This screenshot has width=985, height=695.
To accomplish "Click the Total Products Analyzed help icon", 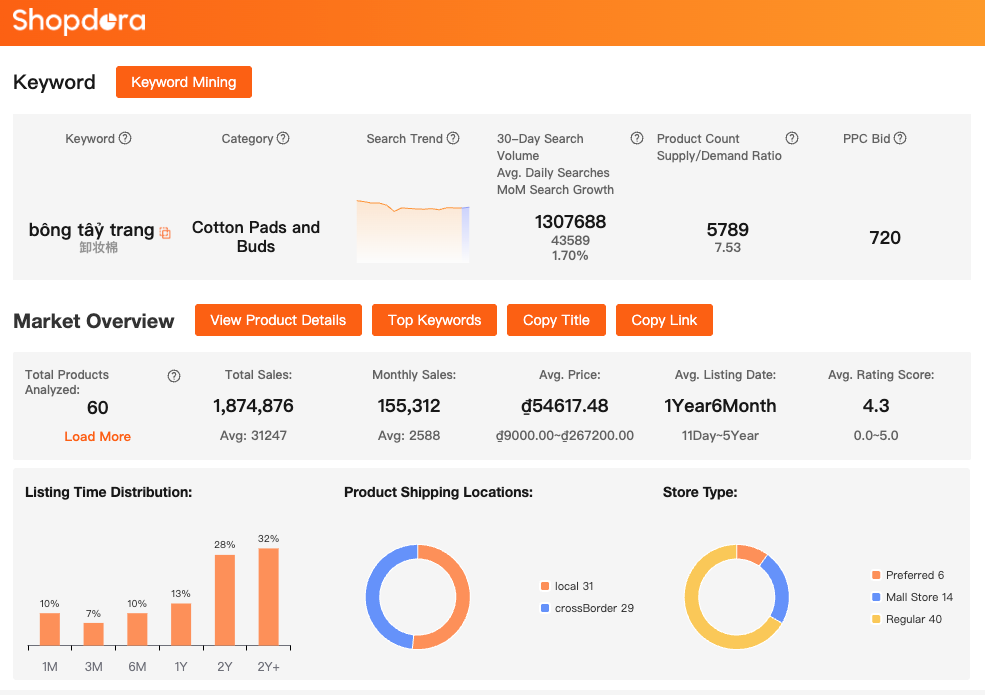I will coord(174,376).
